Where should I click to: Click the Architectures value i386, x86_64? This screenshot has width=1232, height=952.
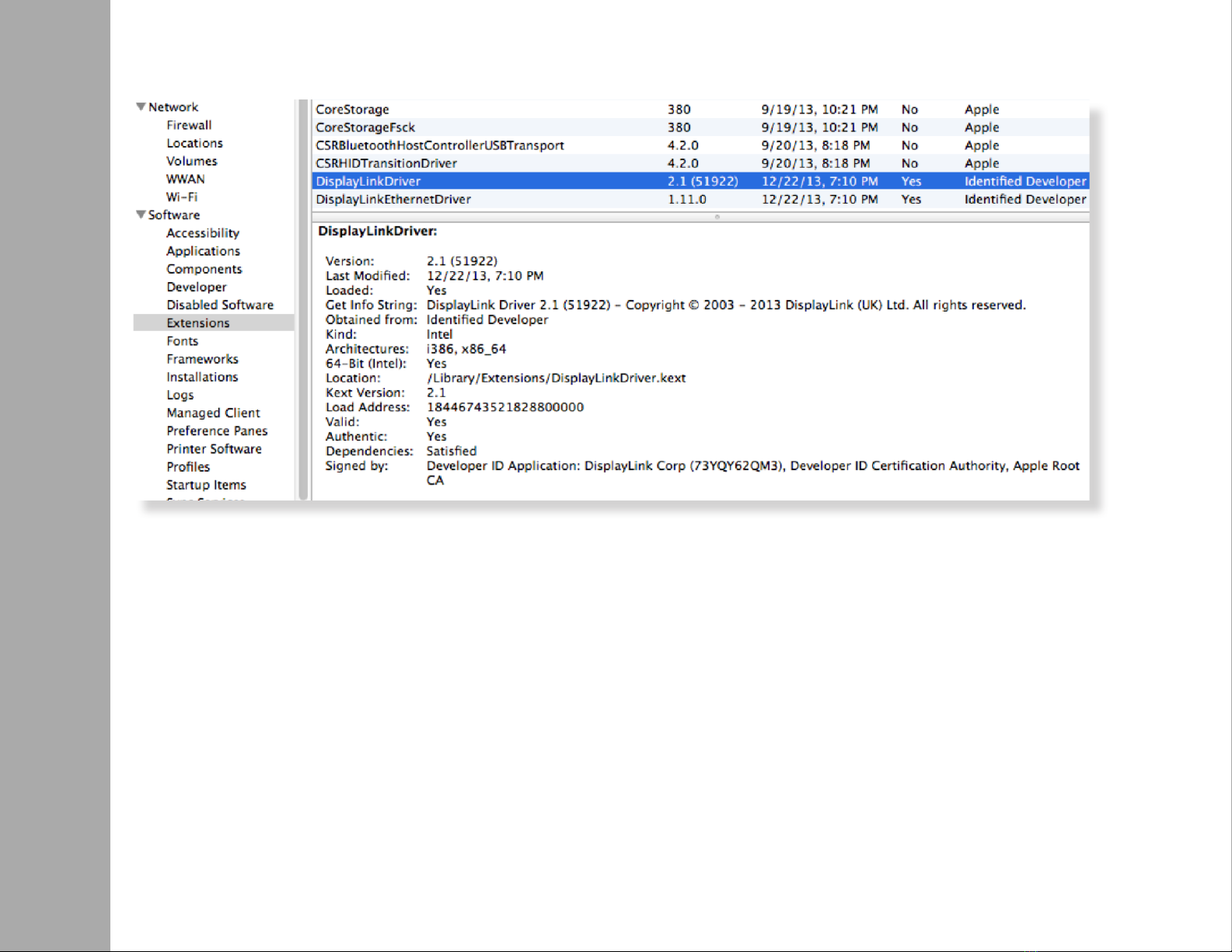pyautogui.click(x=466, y=349)
